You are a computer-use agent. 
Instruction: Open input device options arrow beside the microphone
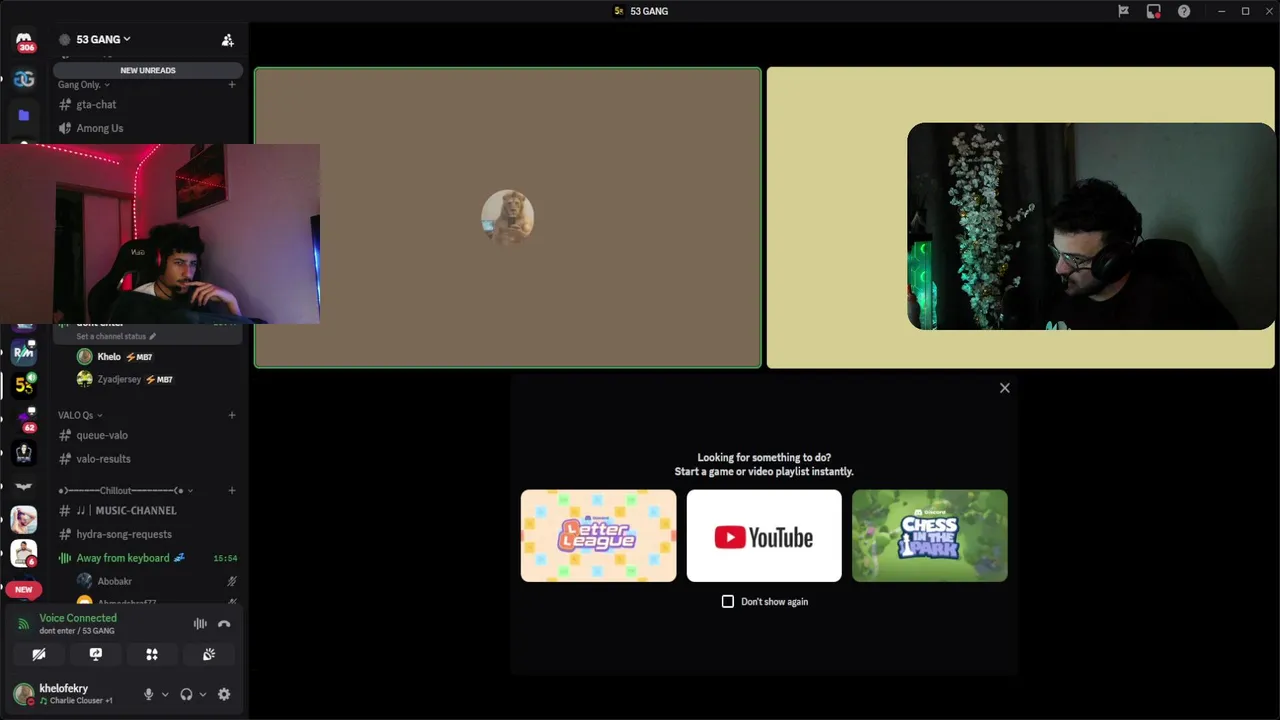click(x=165, y=694)
